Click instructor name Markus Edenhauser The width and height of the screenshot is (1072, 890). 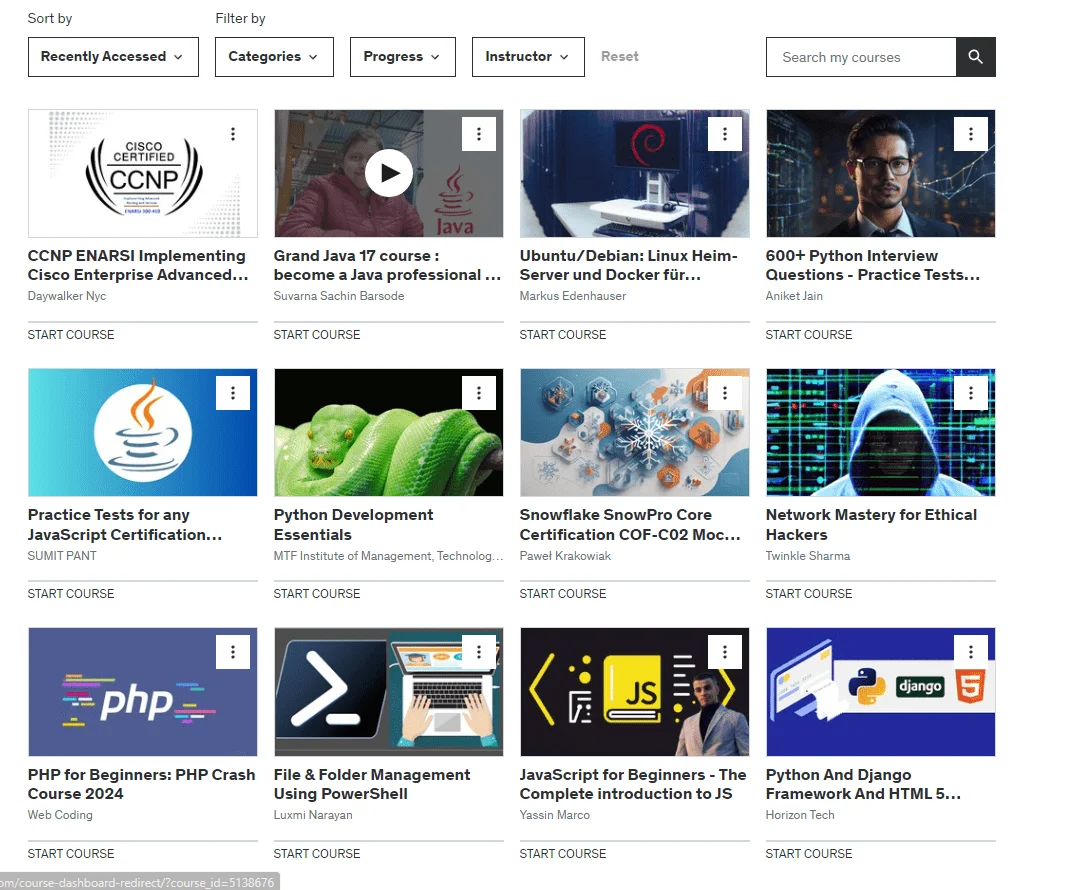coord(573,296)
